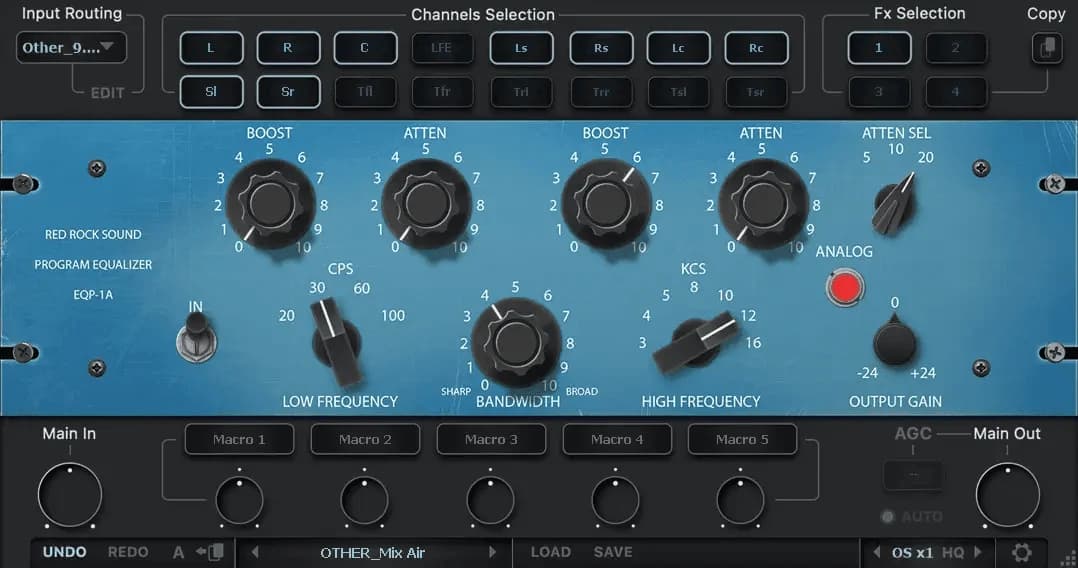The width and height of the screenshot is (1078, 568).
Task: Click the A/B copy icon beside Redo
Action: pyautogui.click(x=211, y=552)
